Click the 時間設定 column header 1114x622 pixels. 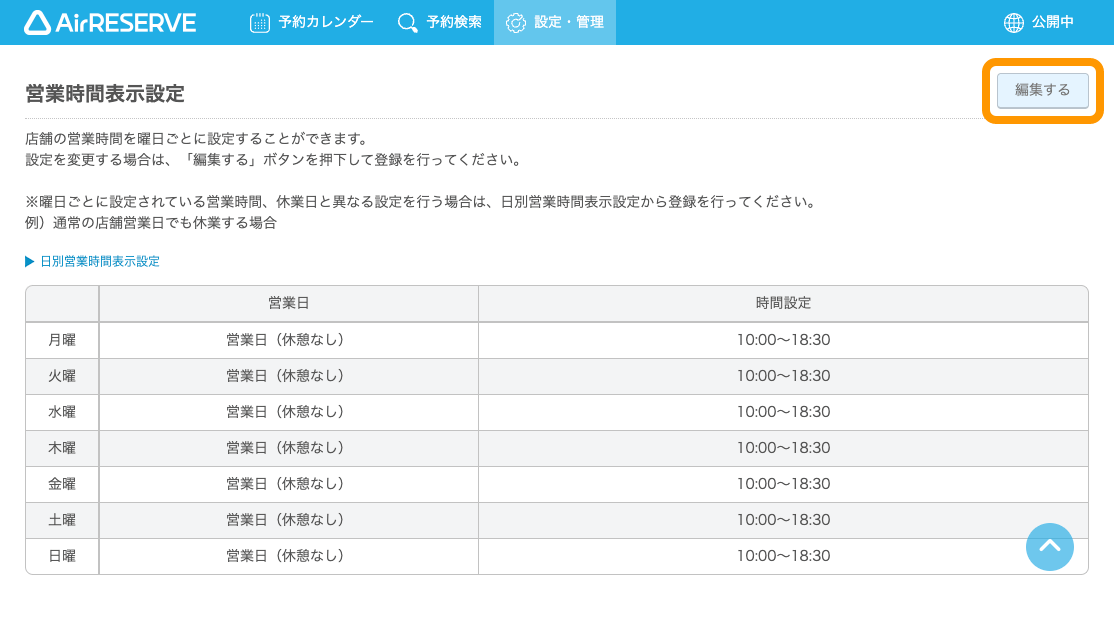tap(783, 304)
